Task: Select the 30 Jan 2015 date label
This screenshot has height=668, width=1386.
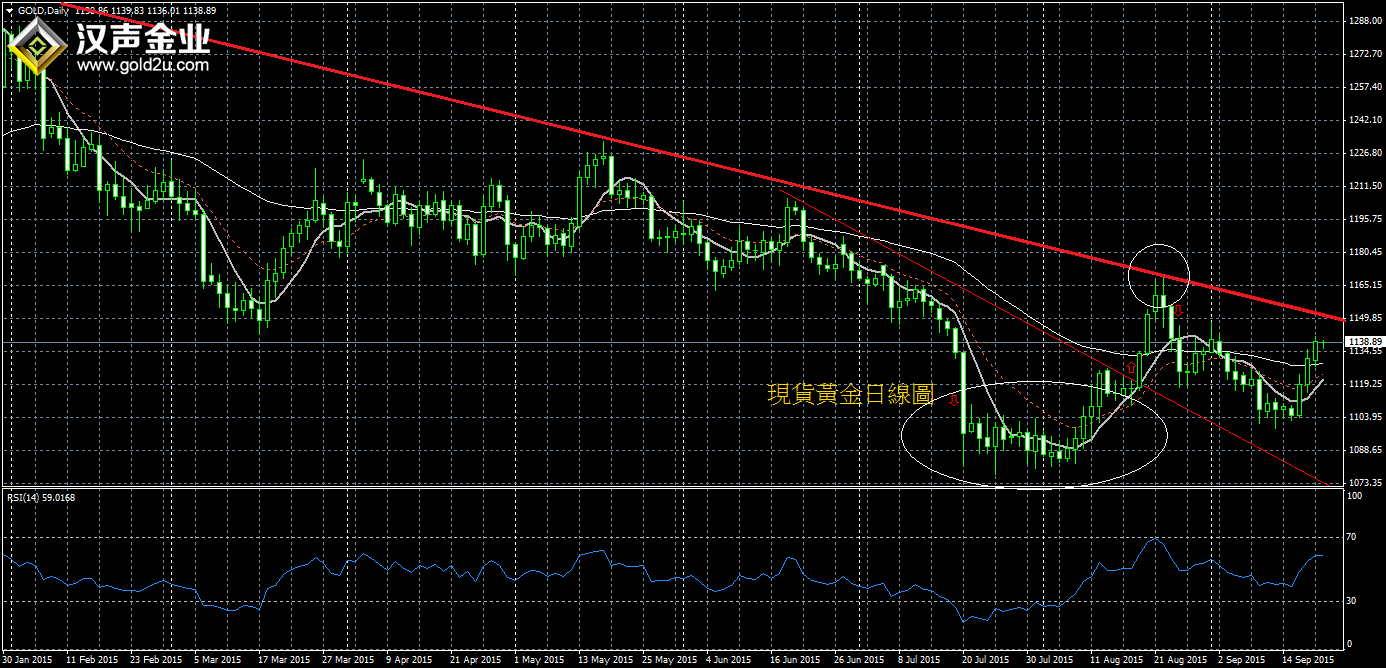Action: [28, 660]
